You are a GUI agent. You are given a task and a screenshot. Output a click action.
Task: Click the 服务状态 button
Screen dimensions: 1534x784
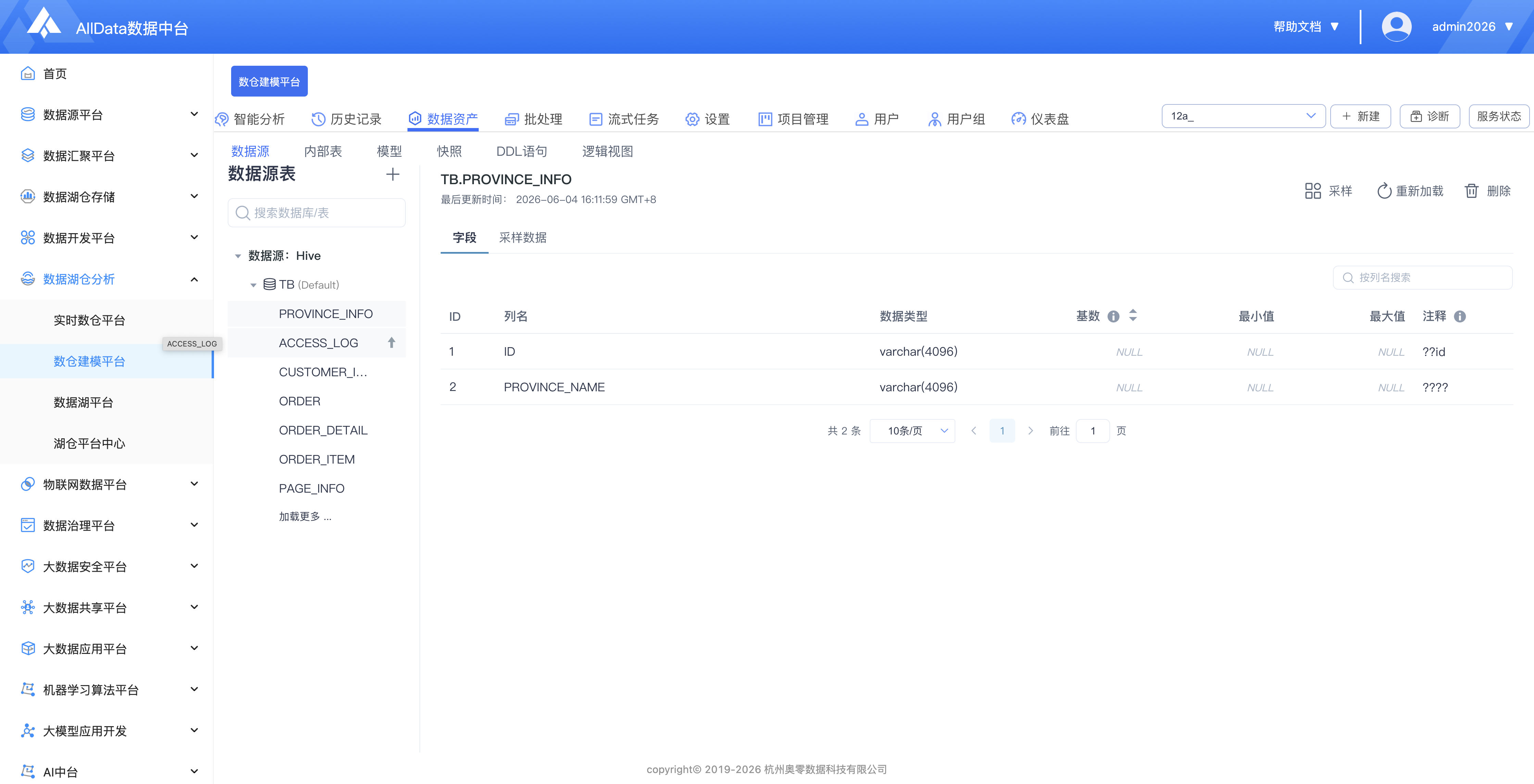pos(1498,116)
